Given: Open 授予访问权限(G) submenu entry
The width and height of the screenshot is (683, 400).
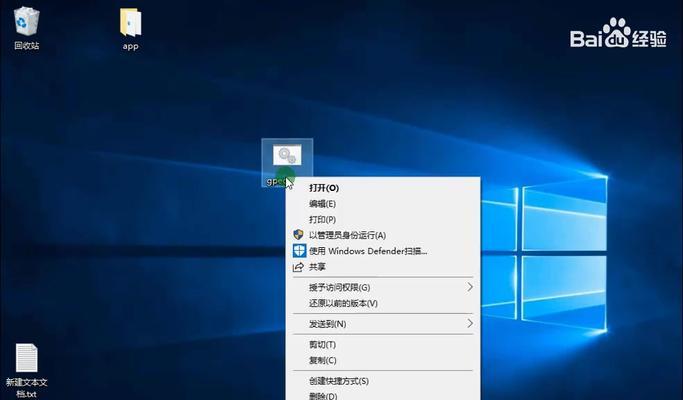Looking at the screenshot, I should pos(383,287).
